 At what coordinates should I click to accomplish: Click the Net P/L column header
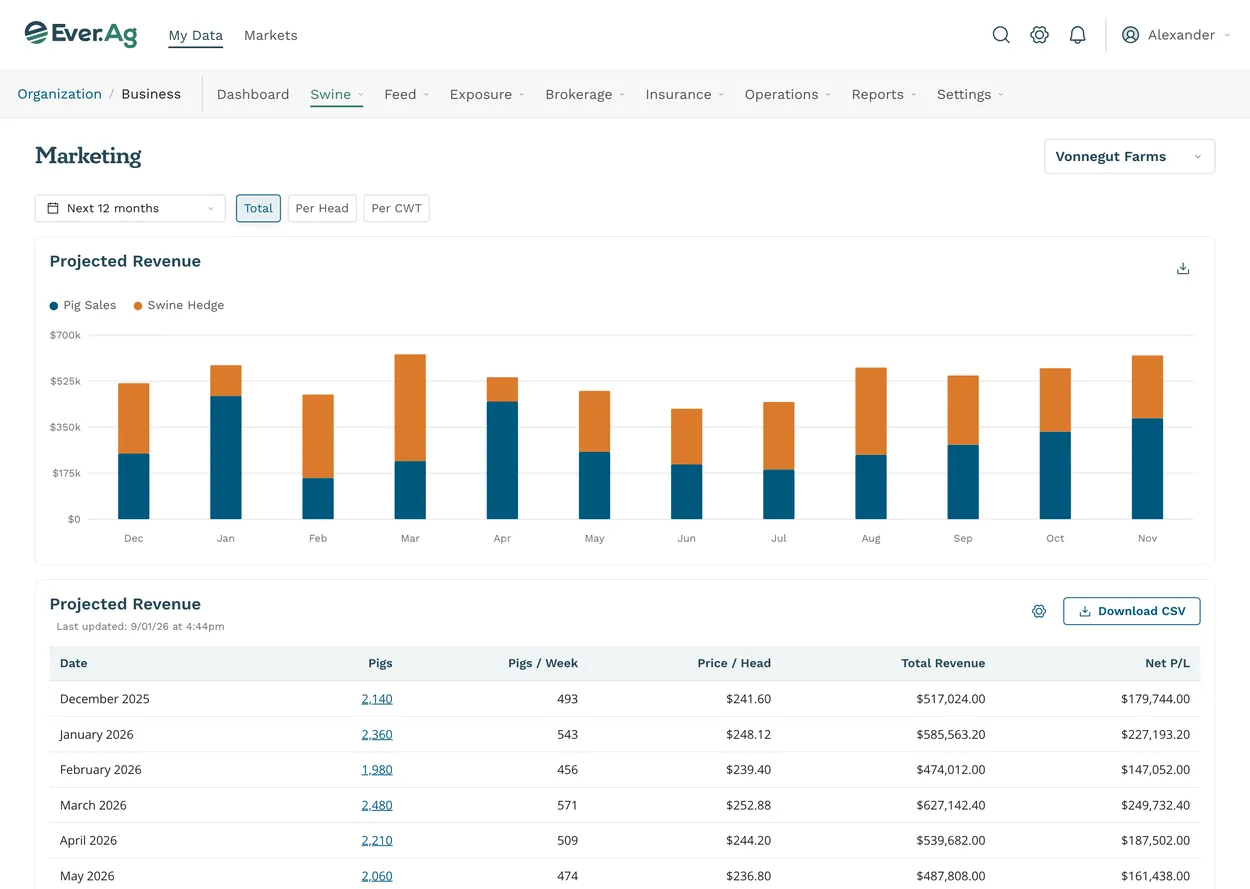(x=1168, y=663)
